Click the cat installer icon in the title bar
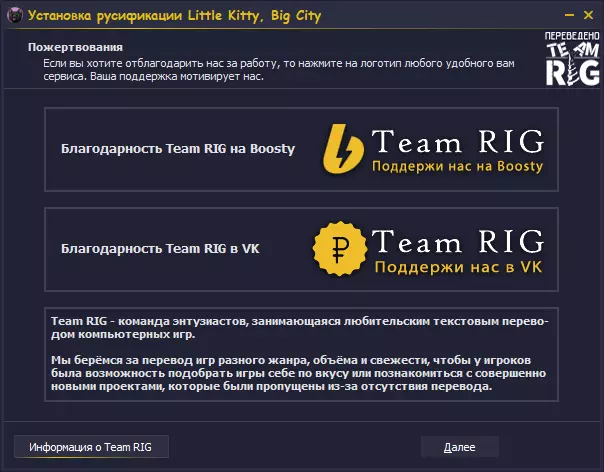 pyautogui.click(x=15, y=15)
